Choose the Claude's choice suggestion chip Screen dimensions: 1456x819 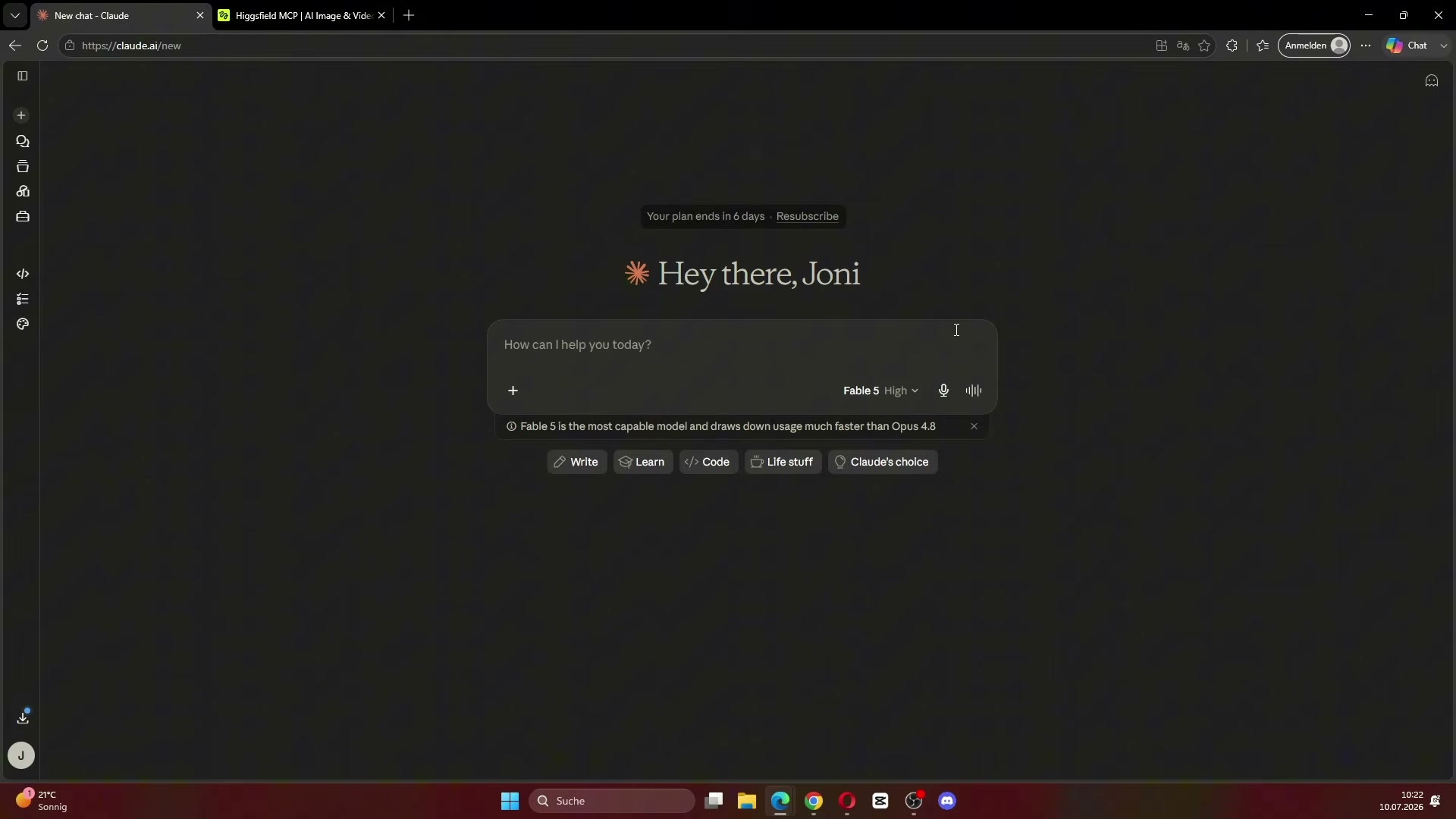coord(883,462)
